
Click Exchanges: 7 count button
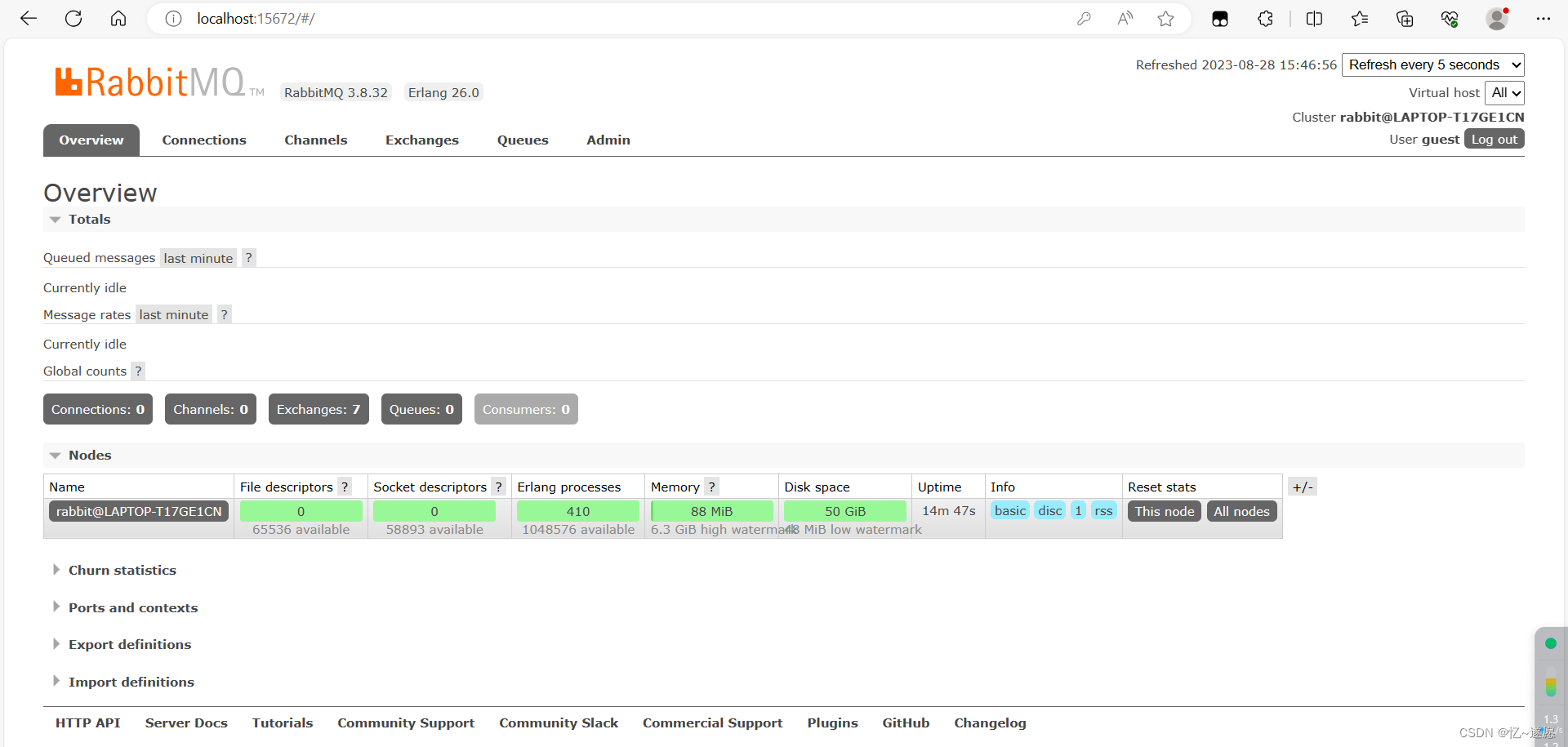point(318,409)
